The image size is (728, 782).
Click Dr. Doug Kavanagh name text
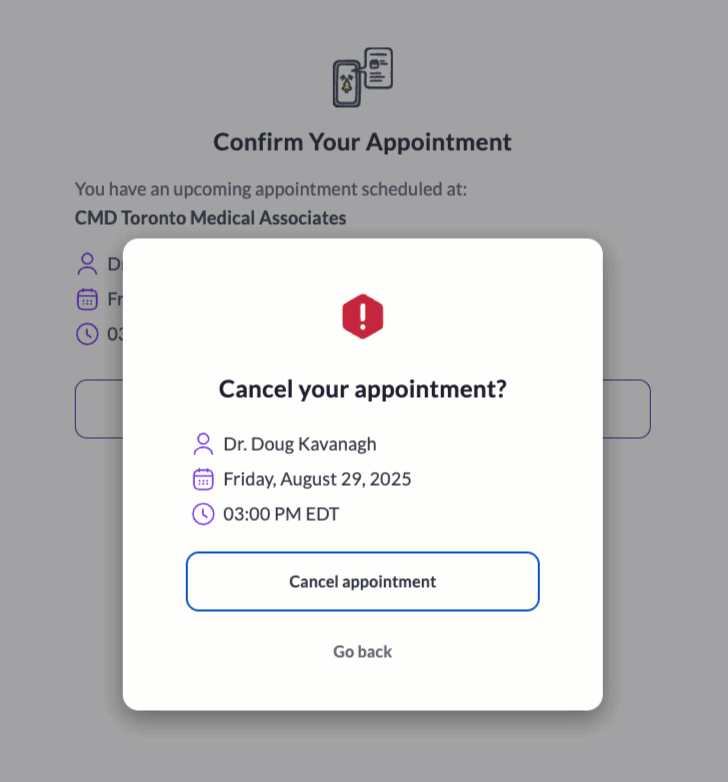point(300,444)
